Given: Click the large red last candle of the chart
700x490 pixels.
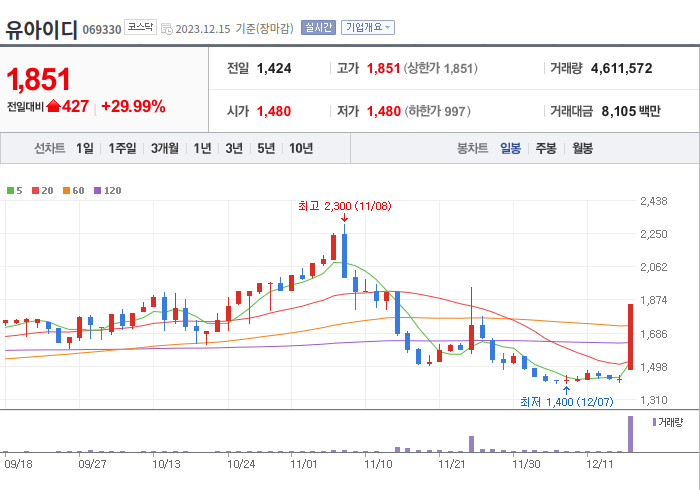Looking at the screenshot, I should [630, 337].
